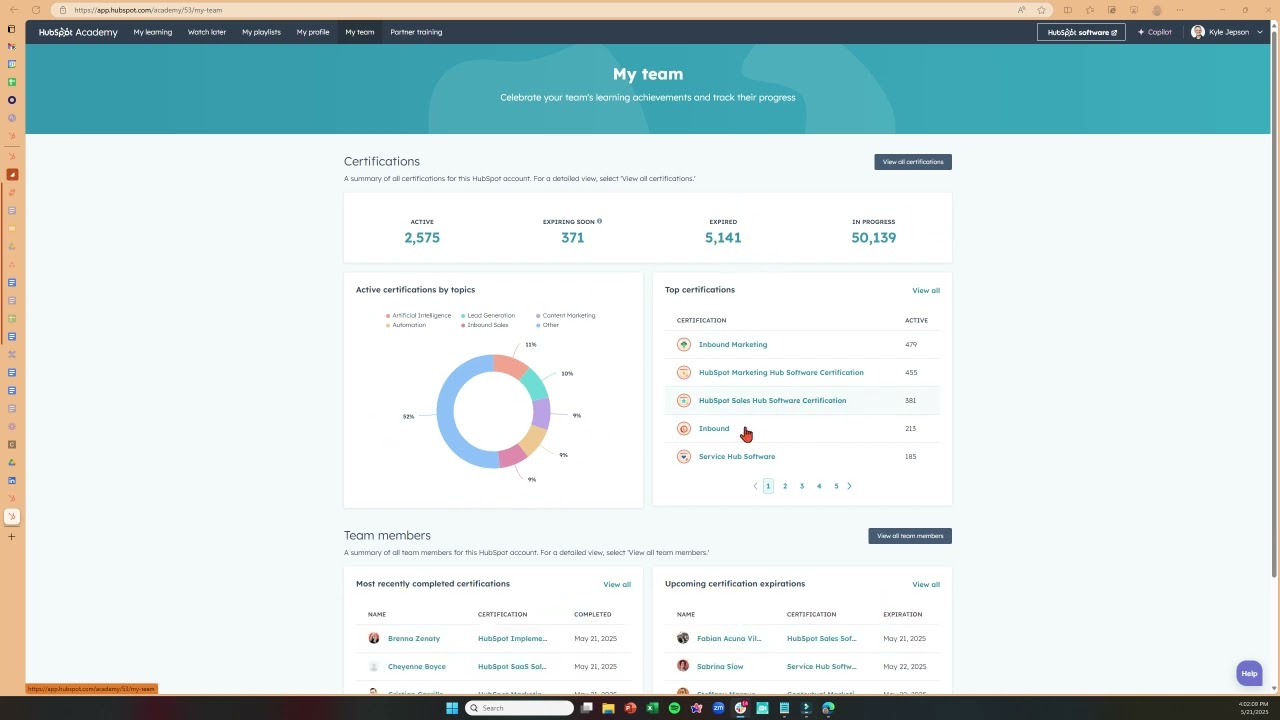Go to next page of certifications
1280x720 pixels.
[849, 486]
